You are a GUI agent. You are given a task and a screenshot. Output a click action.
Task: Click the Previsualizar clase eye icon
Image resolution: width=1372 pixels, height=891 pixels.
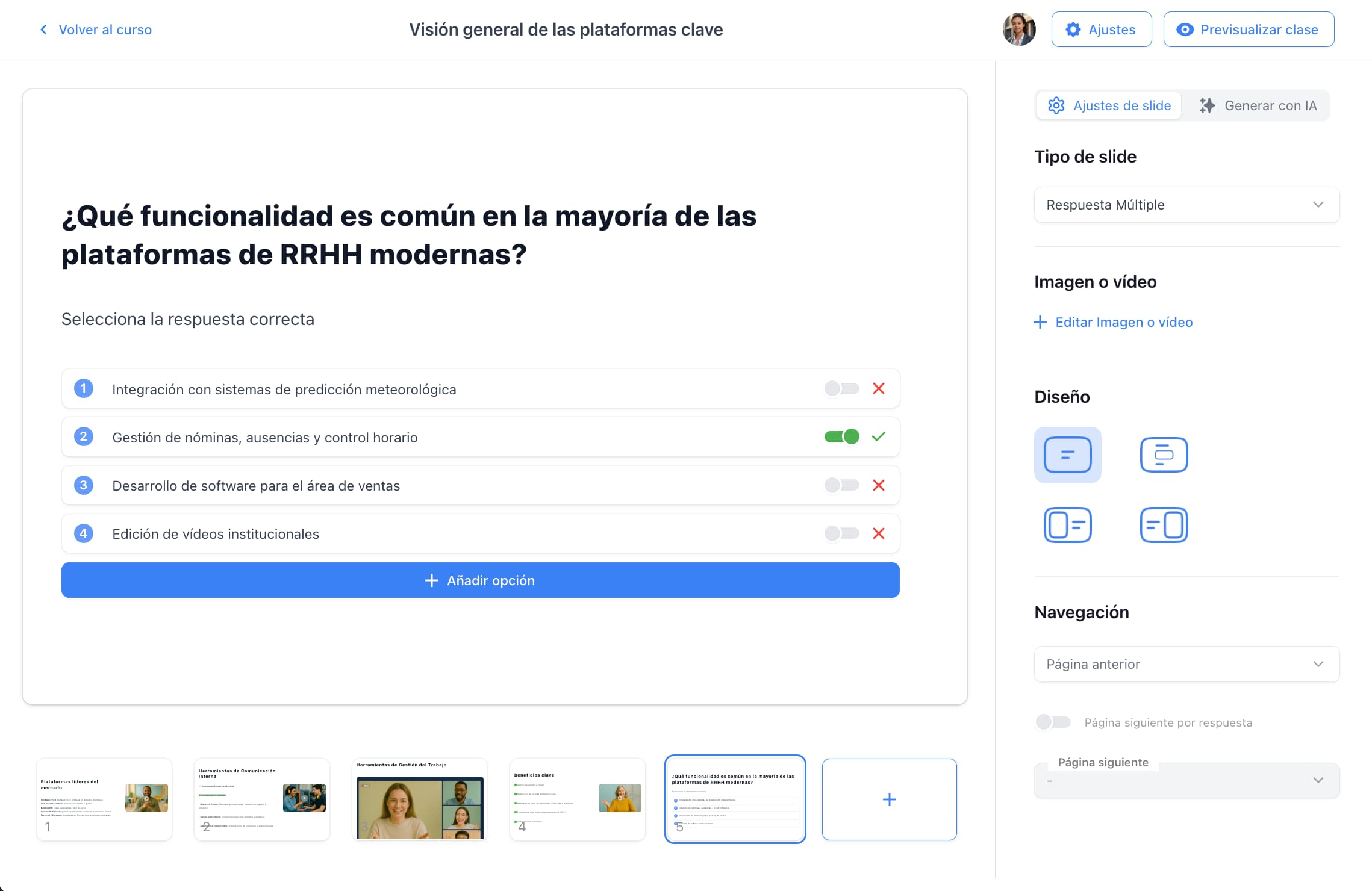click(x=1186, y=29)
